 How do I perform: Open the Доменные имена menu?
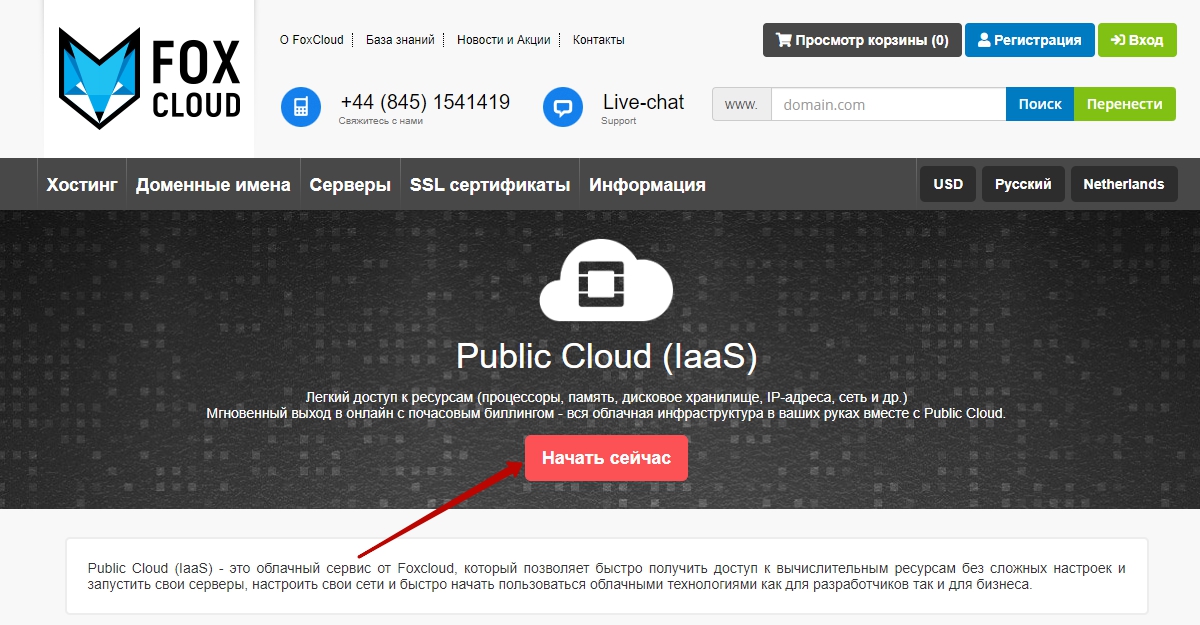click(x=213, y=185)
